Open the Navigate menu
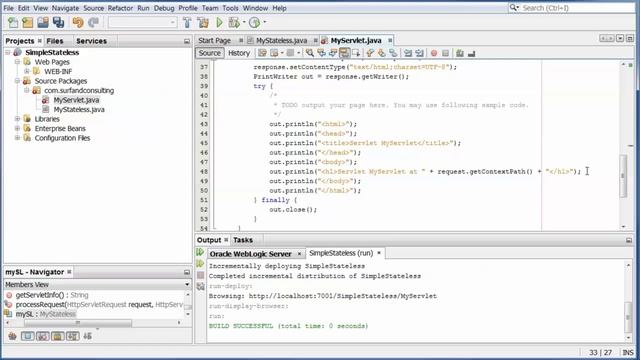Screen dimensions: 640x360 [x=65, y=8]
